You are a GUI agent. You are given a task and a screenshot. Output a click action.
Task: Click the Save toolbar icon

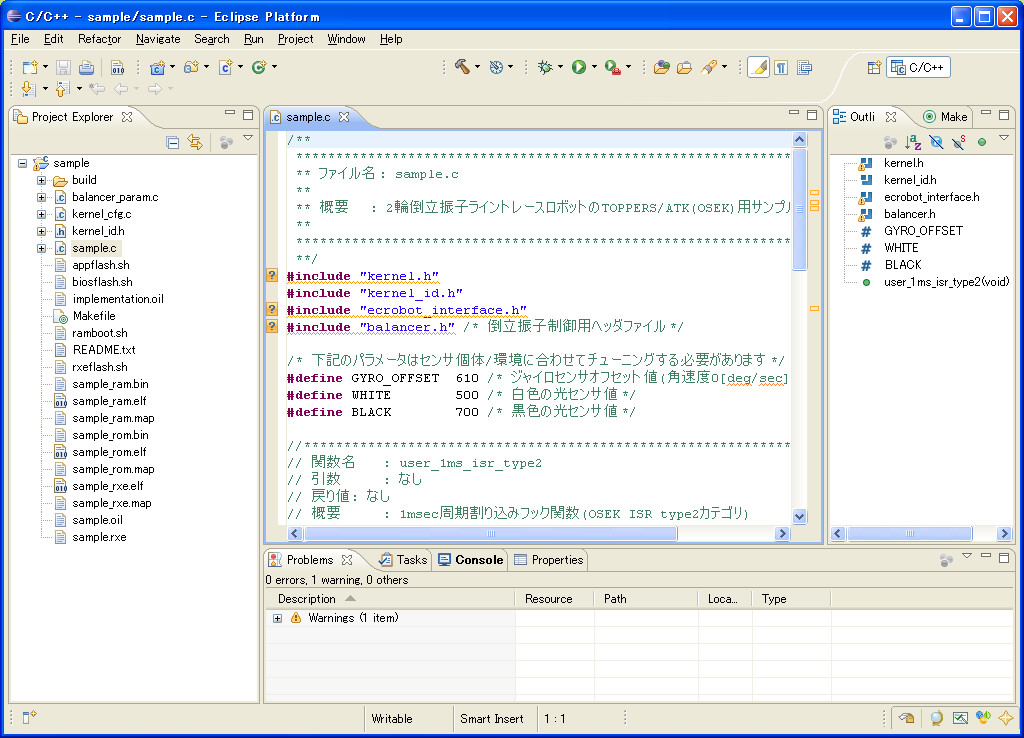[63, 67]
